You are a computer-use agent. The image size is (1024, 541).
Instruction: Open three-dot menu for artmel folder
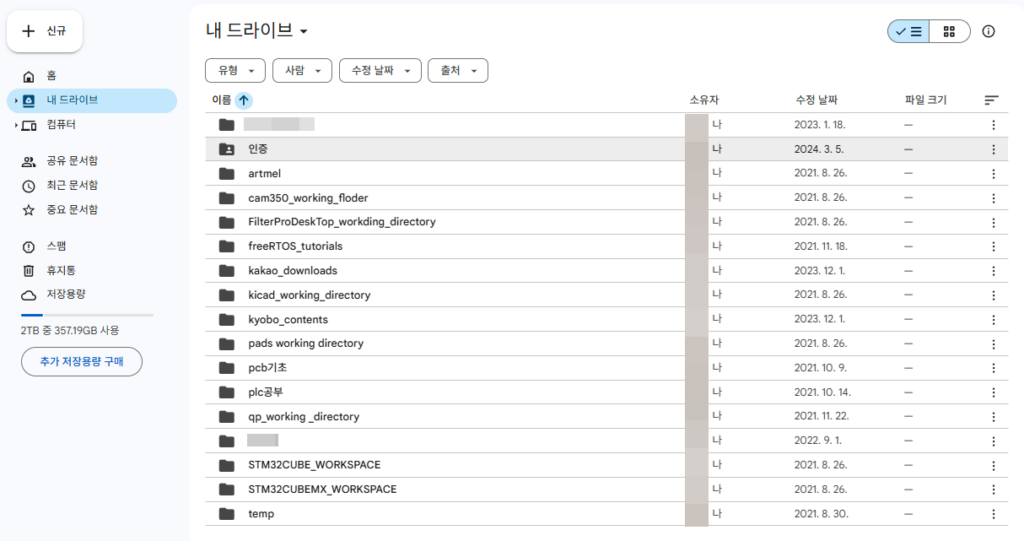[993, 174]
